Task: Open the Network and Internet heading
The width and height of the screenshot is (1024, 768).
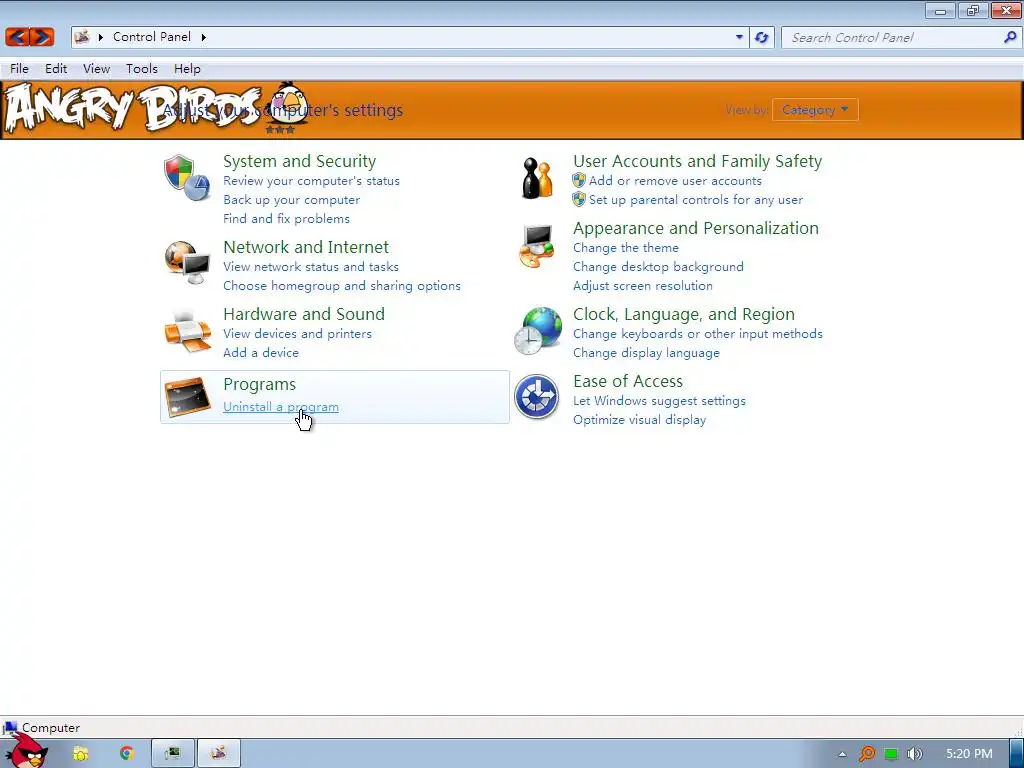Action: coord(306,248)
